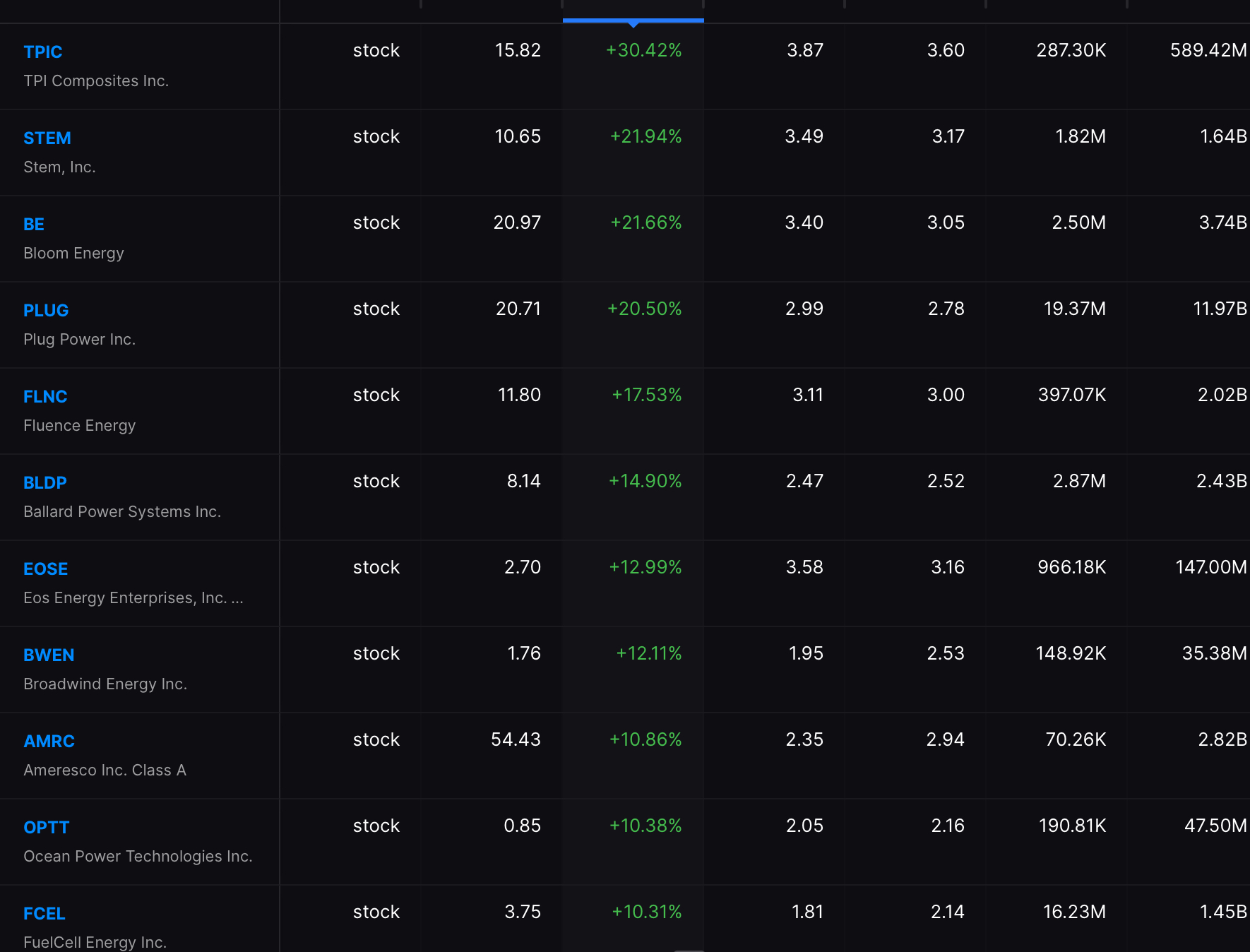Click AMRC price 54.43
Image resolution: width=1250 pixels, height=952 pixels.
(x=516, y=739)
